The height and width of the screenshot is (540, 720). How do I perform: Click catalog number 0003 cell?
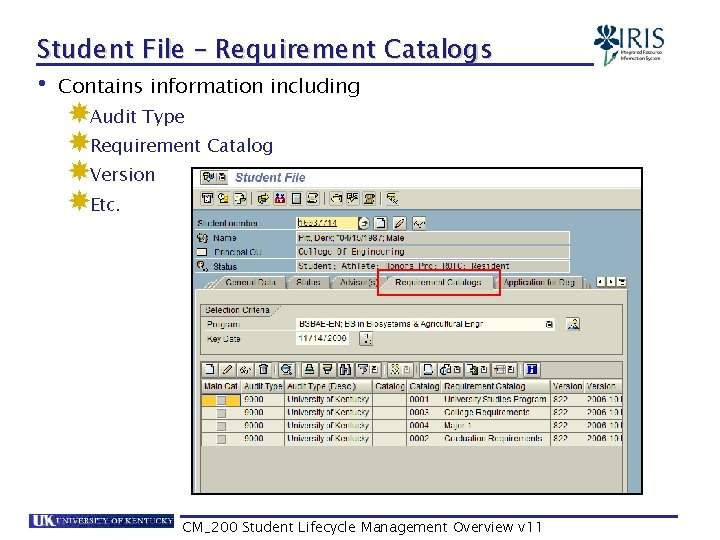(424, 413)
